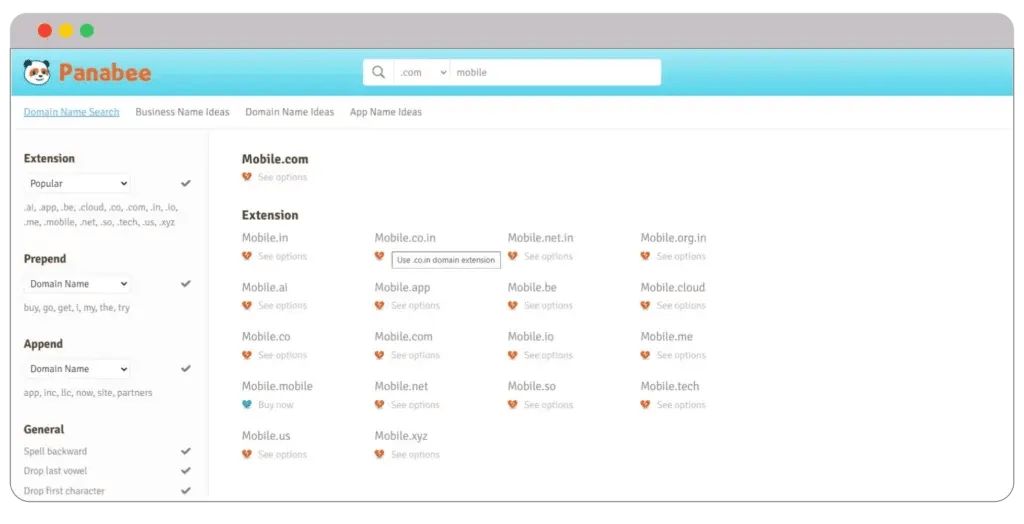Open the App Name Ideas tab

point(385,112)
